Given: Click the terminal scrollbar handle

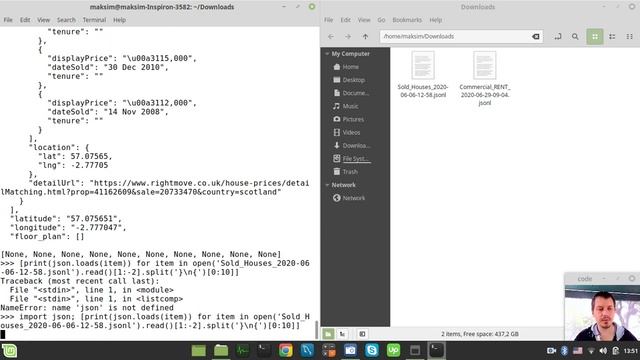Looking at the screenshot, I should 317,330.
